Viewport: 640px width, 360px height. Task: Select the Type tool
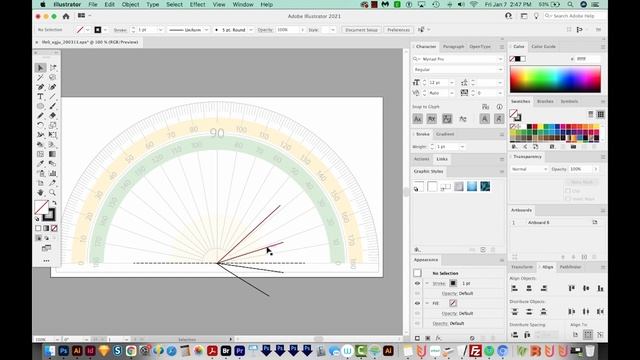(x=40, y=97)
